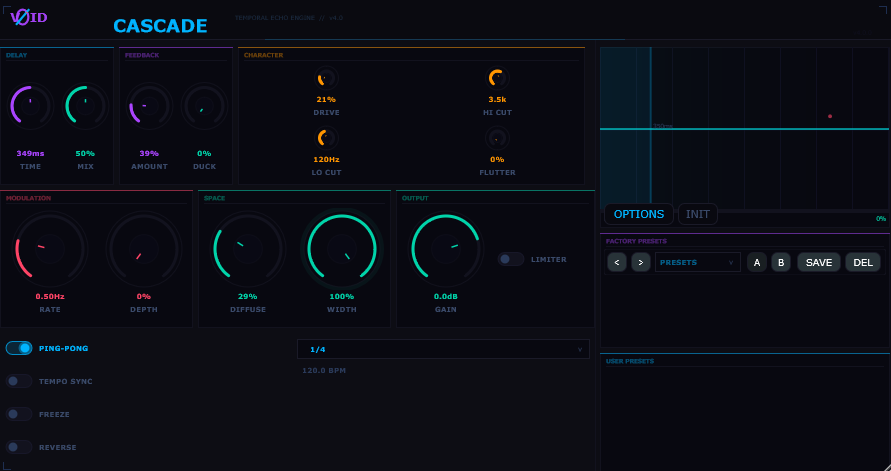
Task: Click the HI CUT knob
Action: point(497,78)
